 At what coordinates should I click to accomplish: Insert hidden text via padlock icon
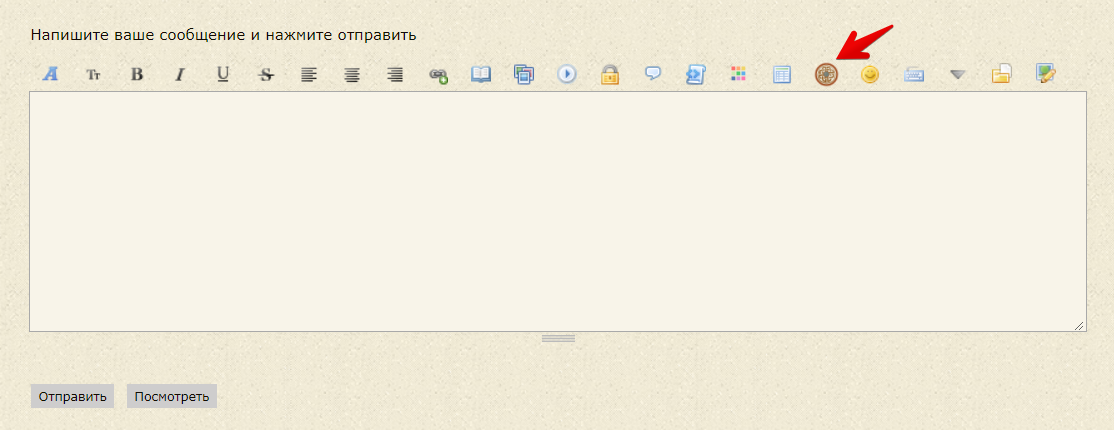point(610,74)
